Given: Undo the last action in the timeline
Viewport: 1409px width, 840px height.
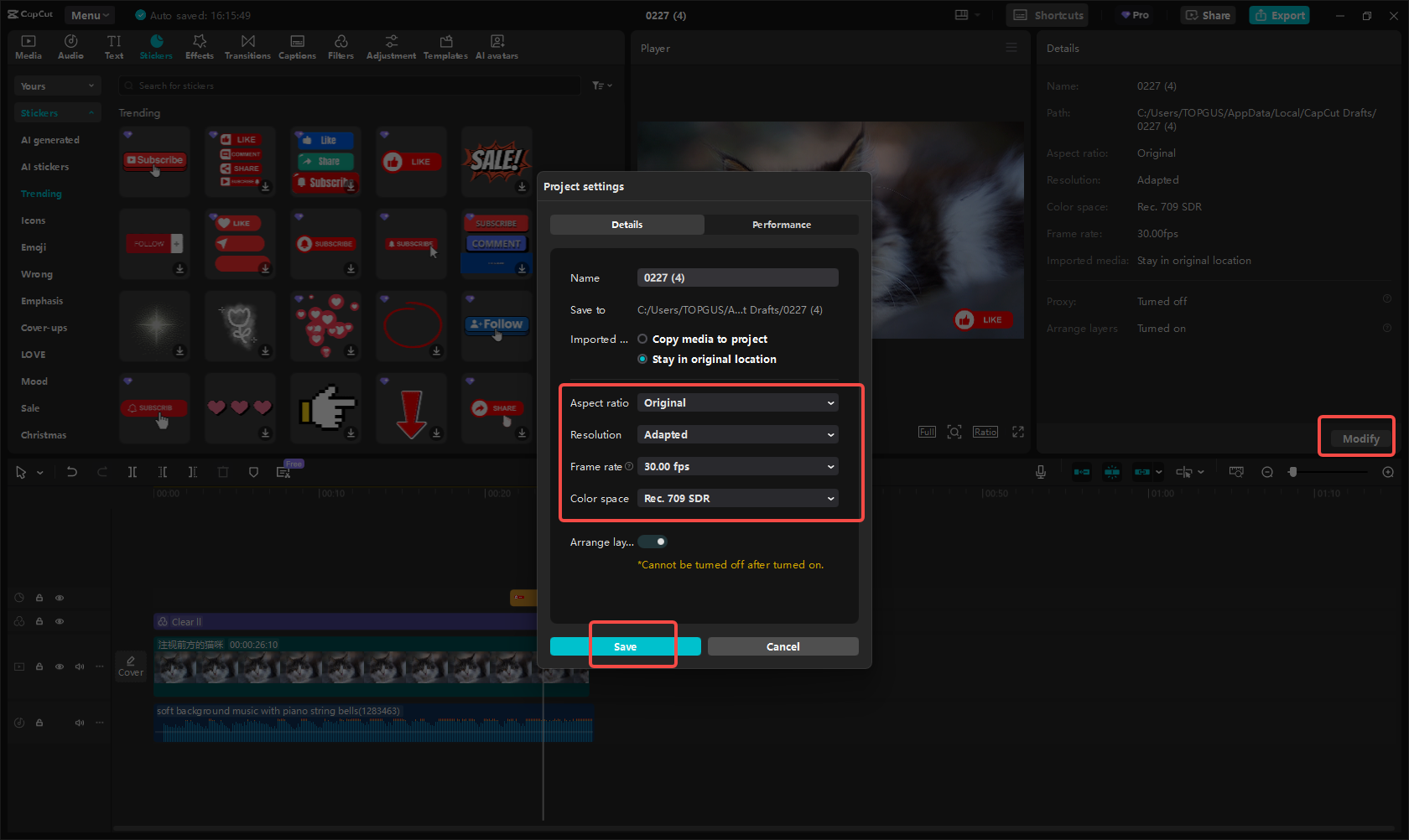Looking at the screenshot, I should [72, 471].
